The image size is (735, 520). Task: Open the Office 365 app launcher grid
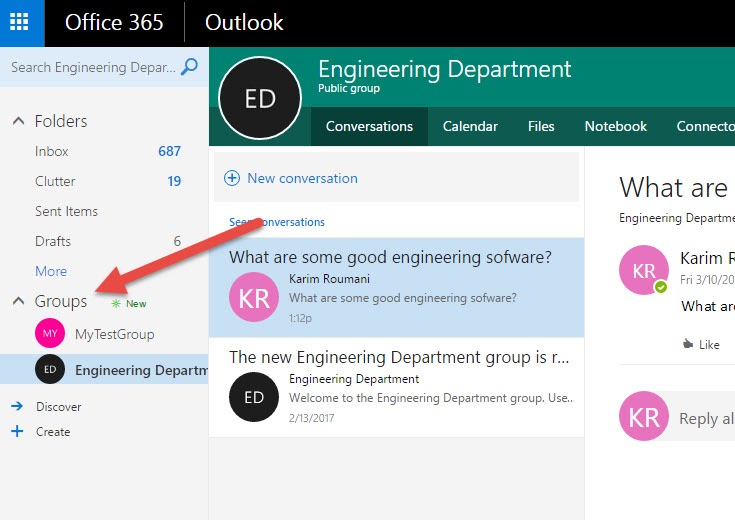tap(20, 22)
